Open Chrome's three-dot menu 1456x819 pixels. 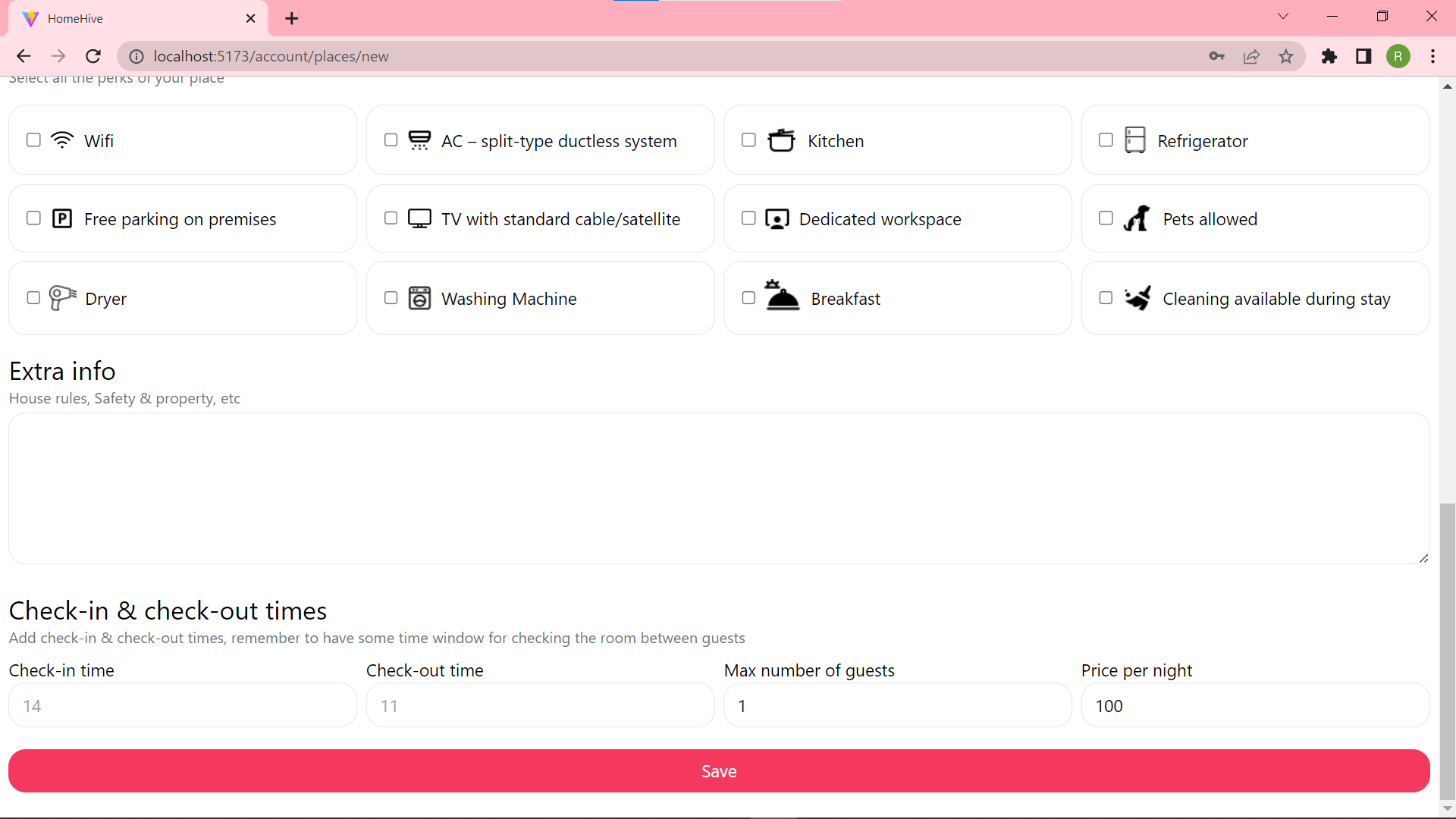click(x=1434, y=56)
